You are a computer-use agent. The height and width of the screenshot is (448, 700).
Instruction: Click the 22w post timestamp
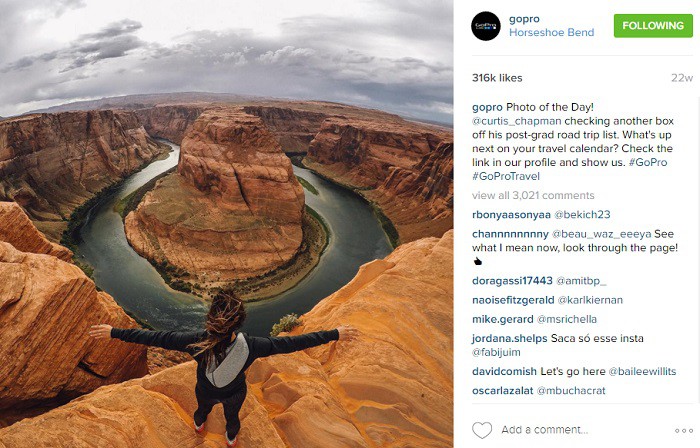(682, 78)
